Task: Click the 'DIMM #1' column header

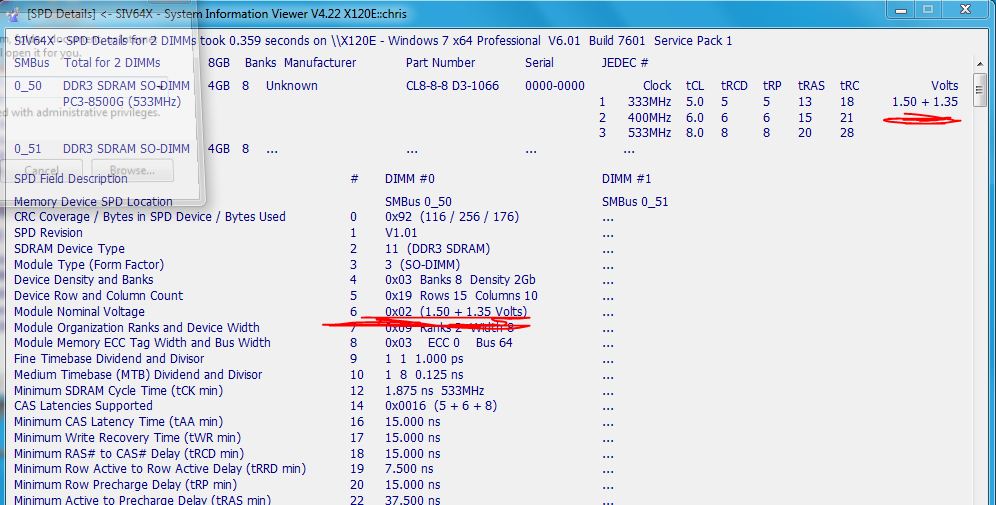Action: point(626,179)
